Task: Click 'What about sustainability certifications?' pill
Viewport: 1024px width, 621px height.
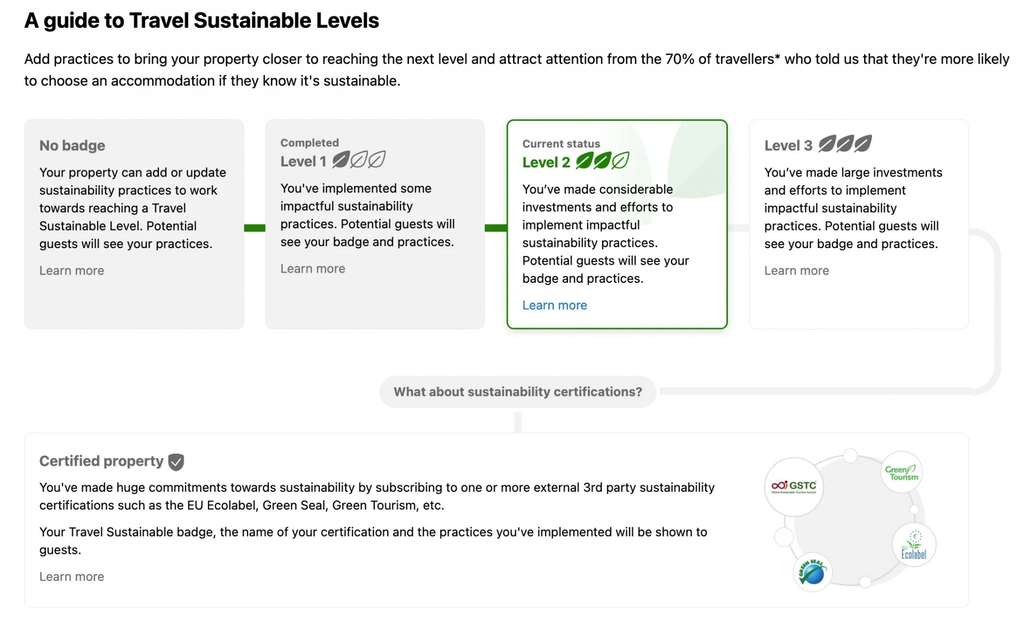Action: tap(518, 392)
